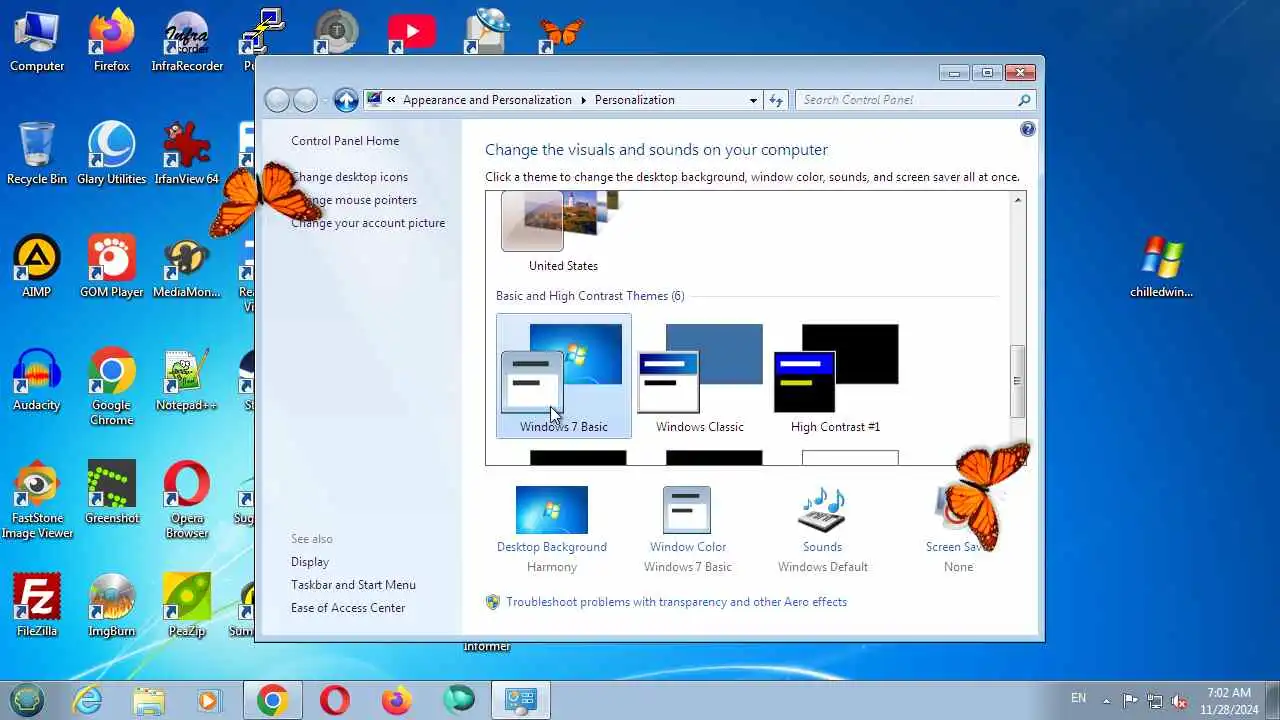Select the PeaZip desktop shortcut
Screen dimensions: 1280x720
(187, 607)
